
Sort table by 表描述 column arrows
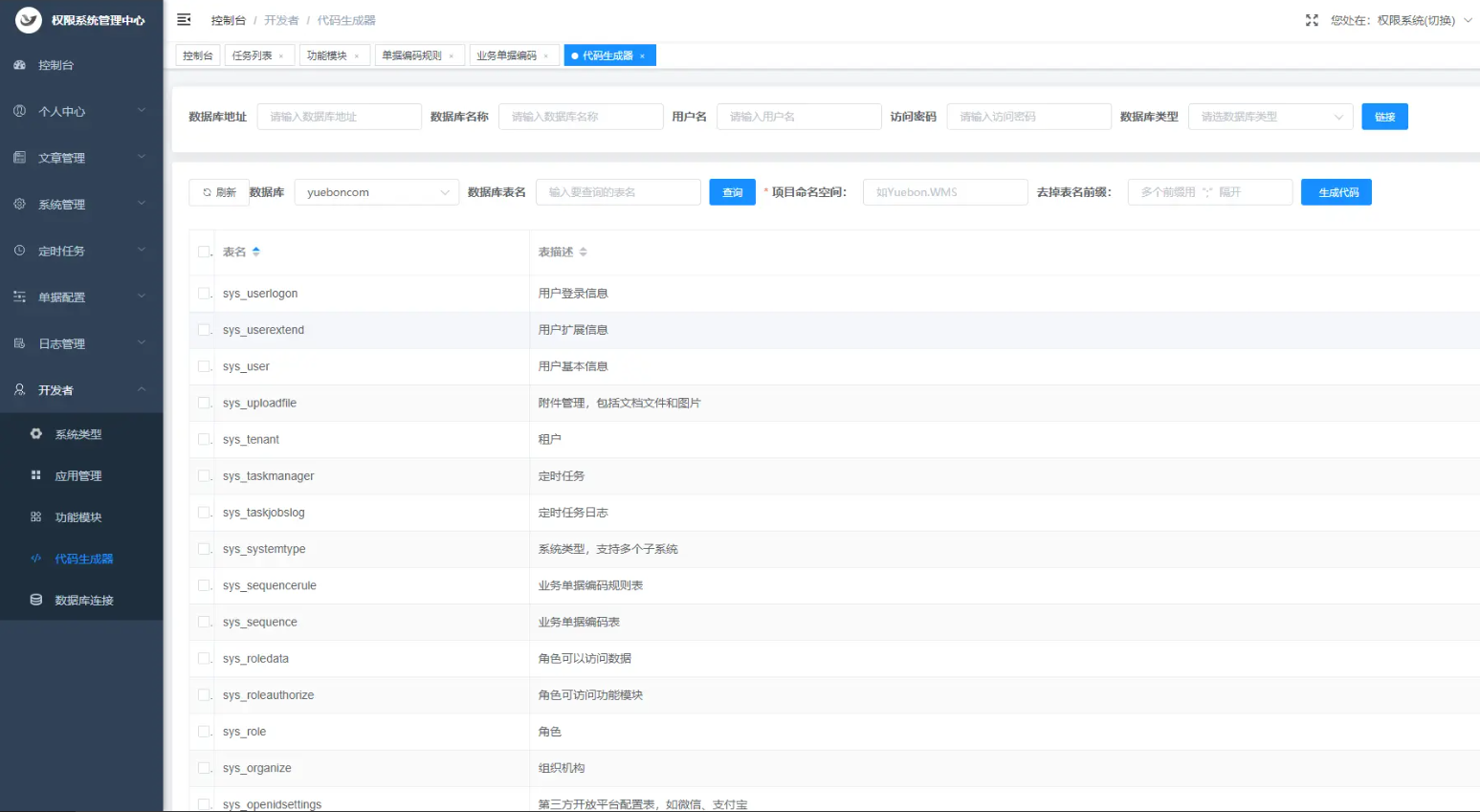[x=583, y=252]
